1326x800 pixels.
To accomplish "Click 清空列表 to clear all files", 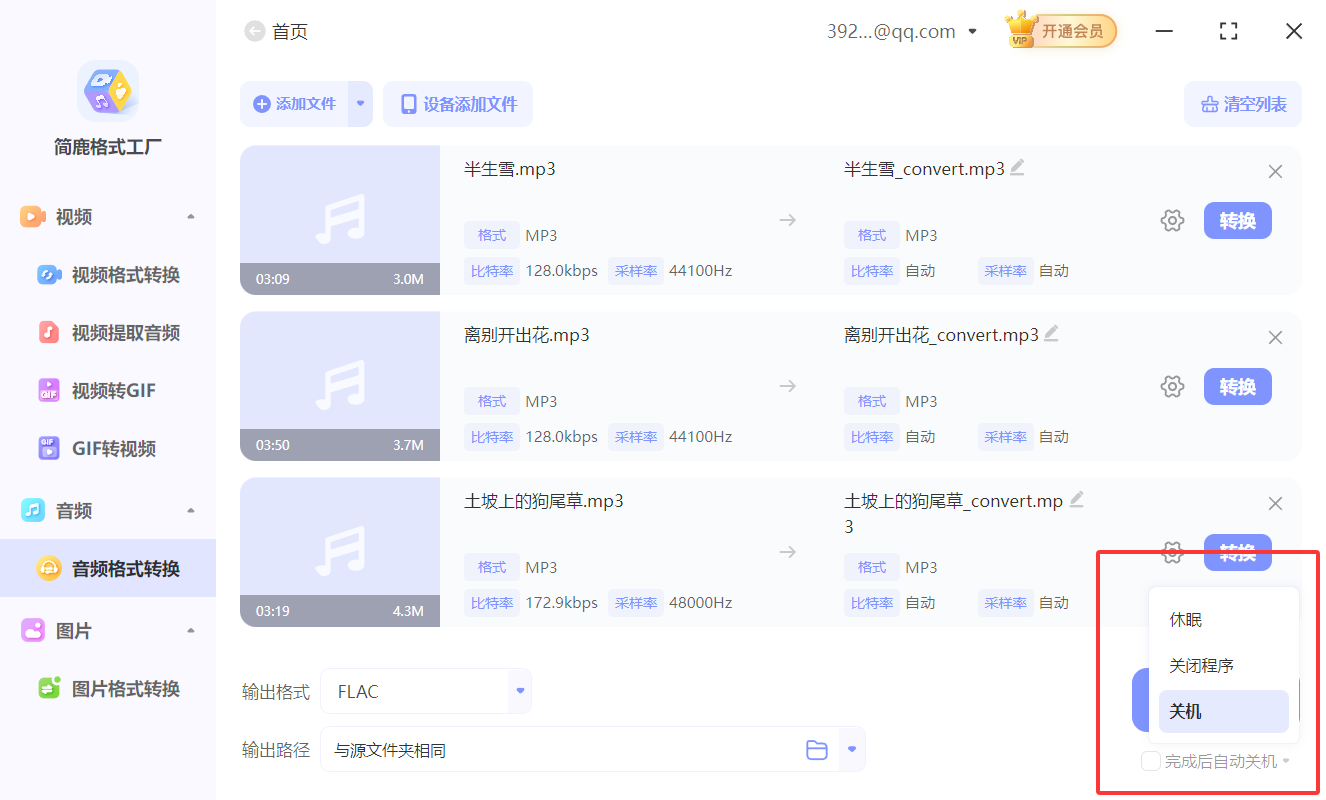I will [x=1243, y=104].
